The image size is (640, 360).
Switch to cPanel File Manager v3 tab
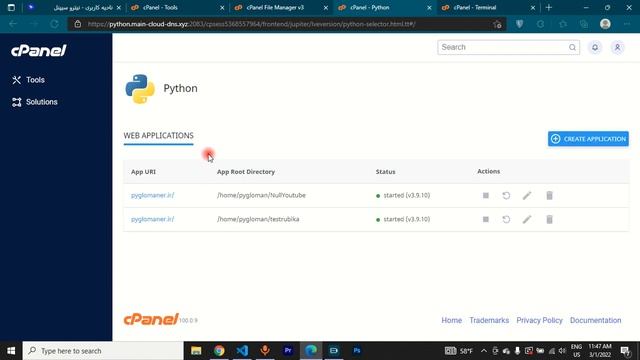pyautogui.click(x=281, y=7)
